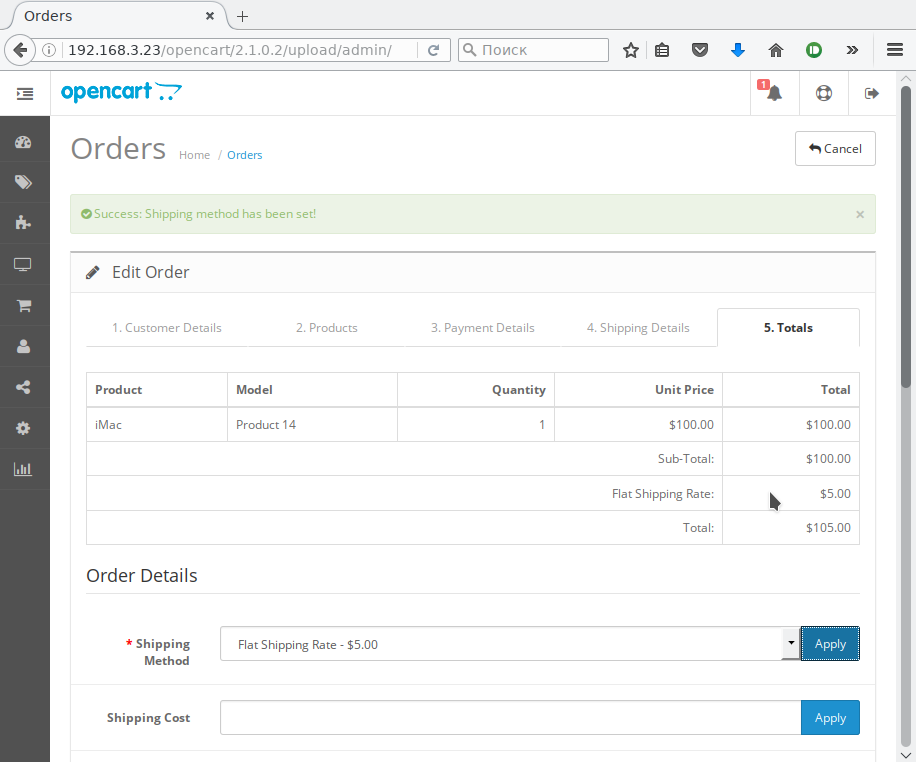Click the Cancel button
The height and width of the screenshot is (762, 916).
[x=835, y=148]
